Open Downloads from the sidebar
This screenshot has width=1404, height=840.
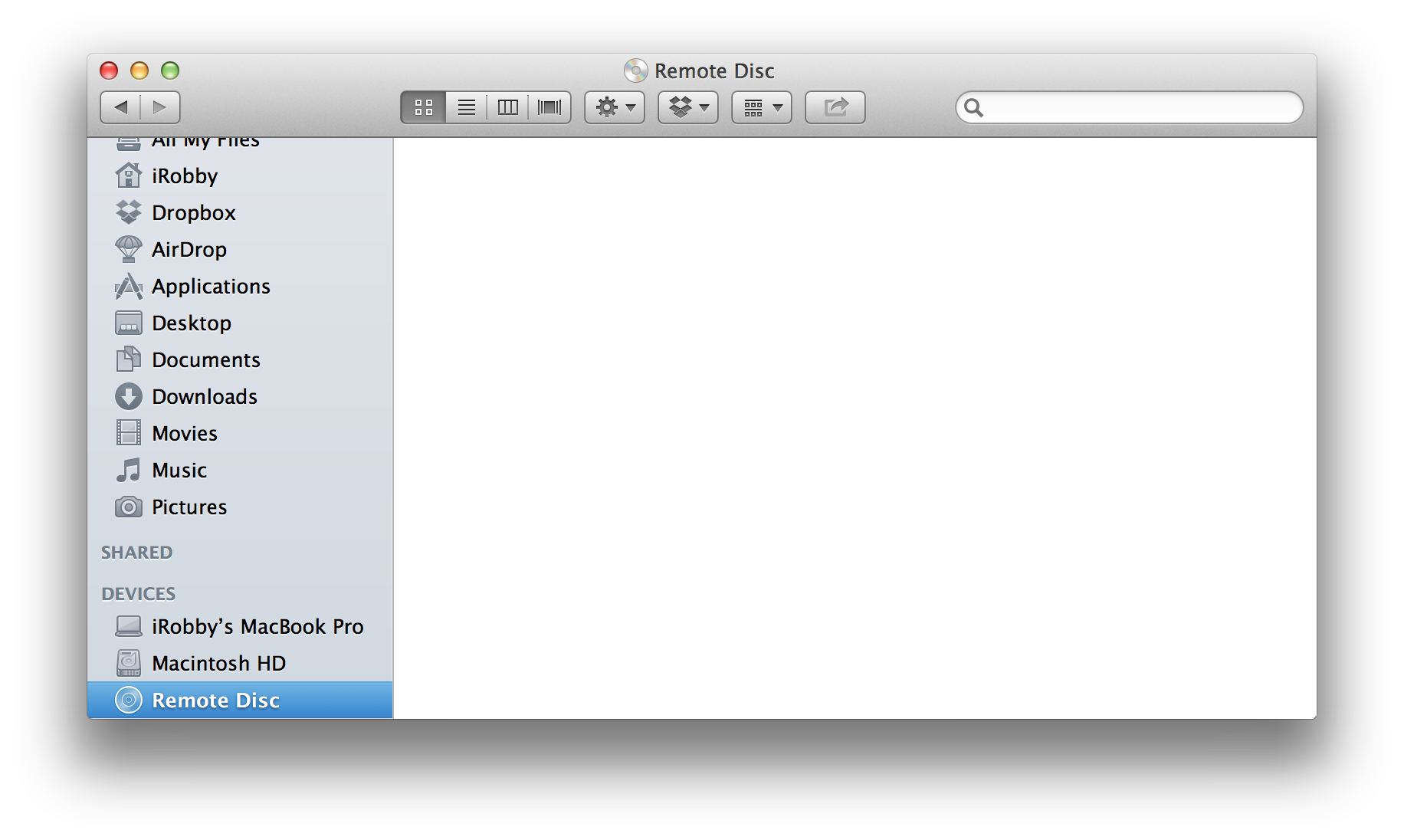click(x=240, y=397)
